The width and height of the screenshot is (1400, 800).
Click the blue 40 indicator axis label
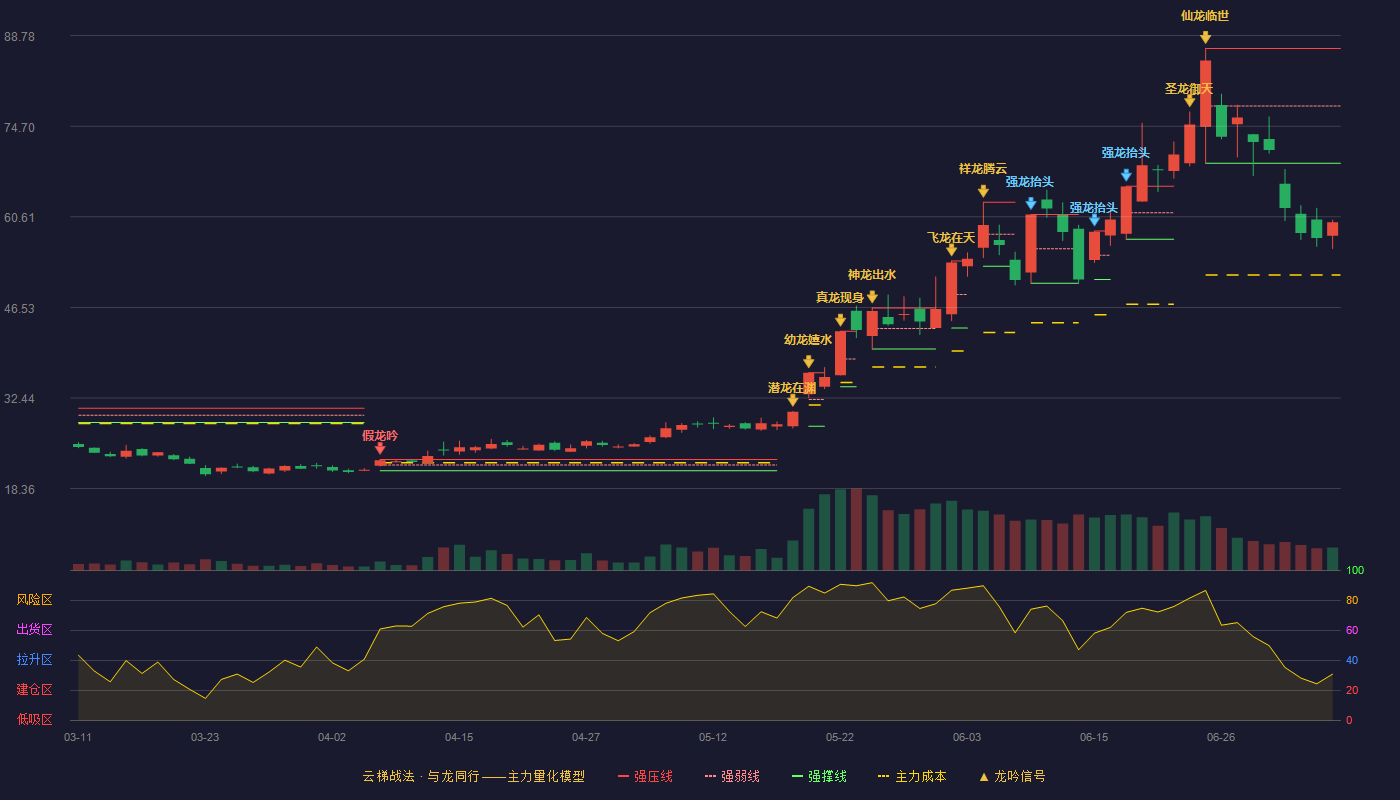coord(1352,660)
